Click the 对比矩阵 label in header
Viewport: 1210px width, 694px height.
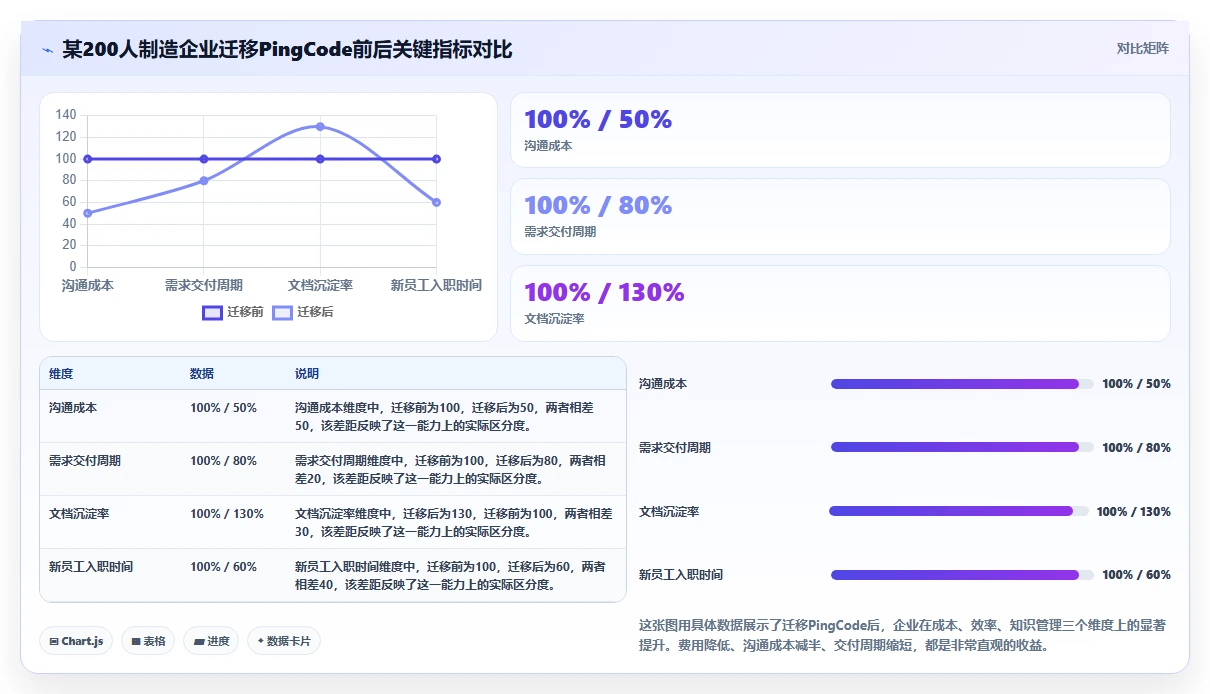[1143, 48]
